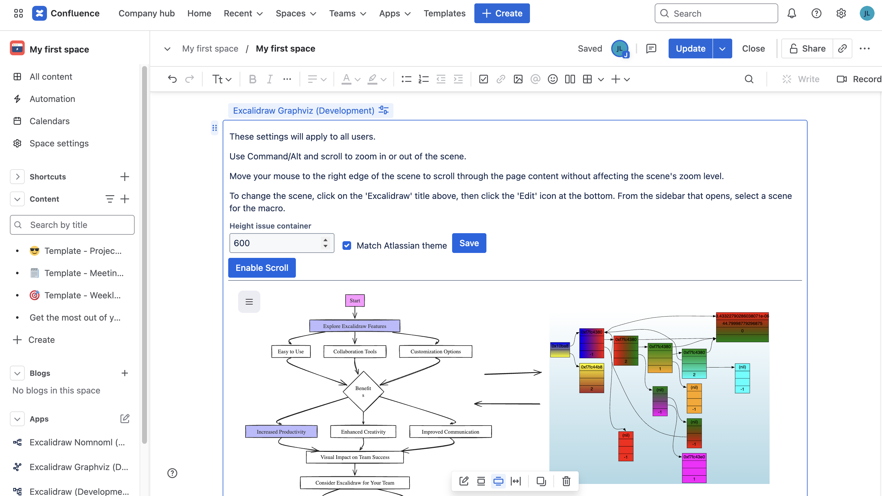Click the undo arrow in toolbar

point(172,79)
